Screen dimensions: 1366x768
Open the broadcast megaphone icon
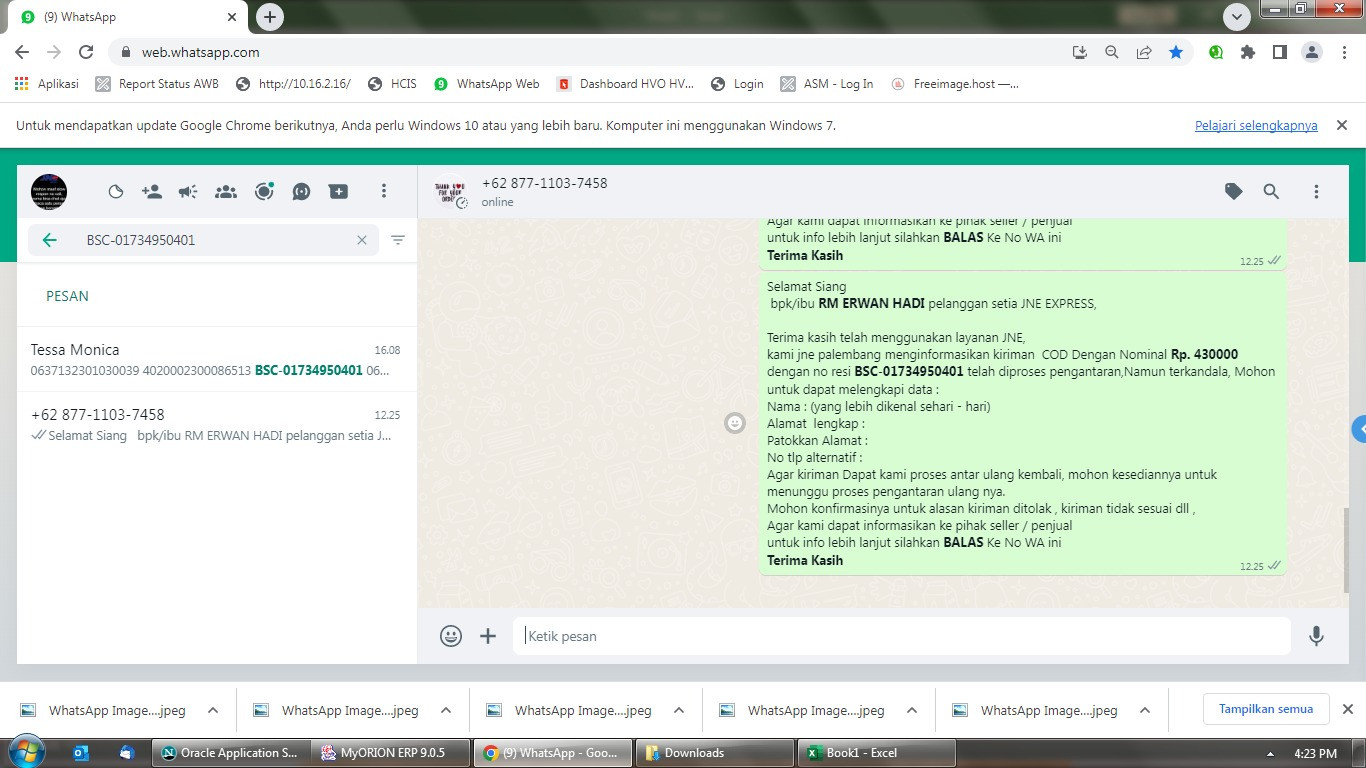[188, 192]
